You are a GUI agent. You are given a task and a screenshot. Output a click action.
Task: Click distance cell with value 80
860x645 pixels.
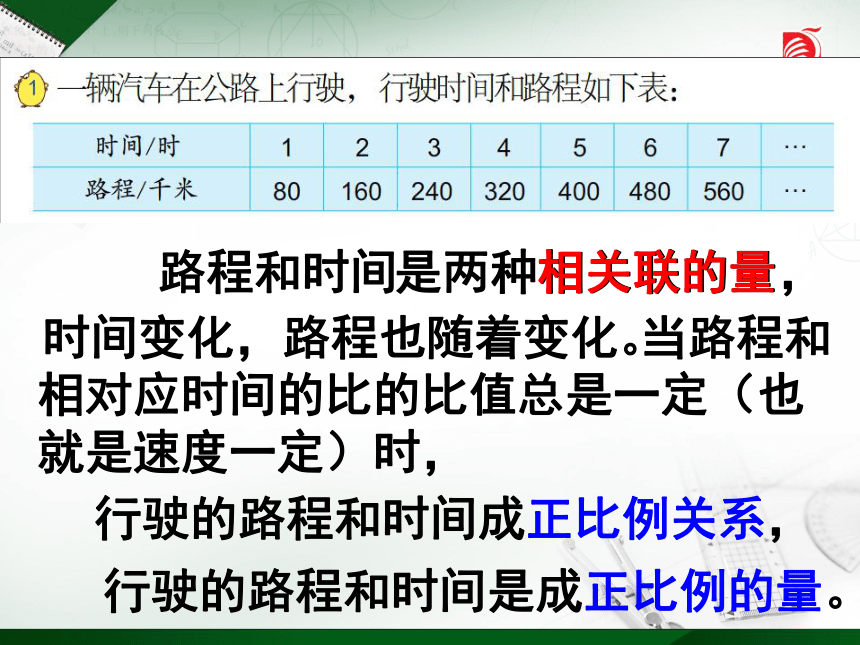point(287,190)
